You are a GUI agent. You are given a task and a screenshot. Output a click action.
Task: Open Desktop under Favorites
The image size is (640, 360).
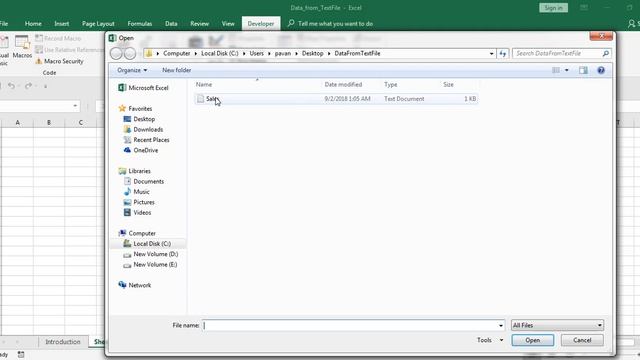pyautogui.click(x=139, y=119)
